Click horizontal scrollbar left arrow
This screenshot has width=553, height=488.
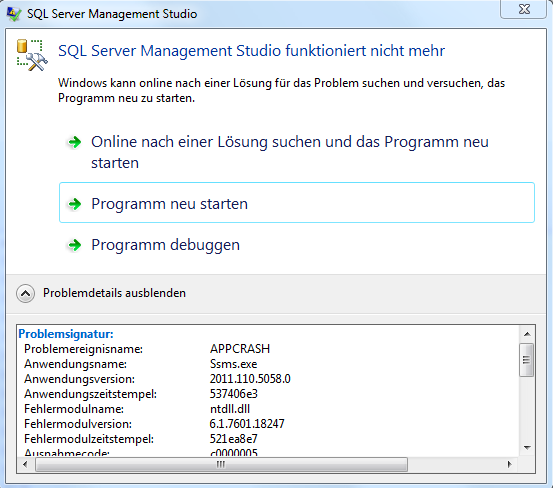tap(25, 464)
